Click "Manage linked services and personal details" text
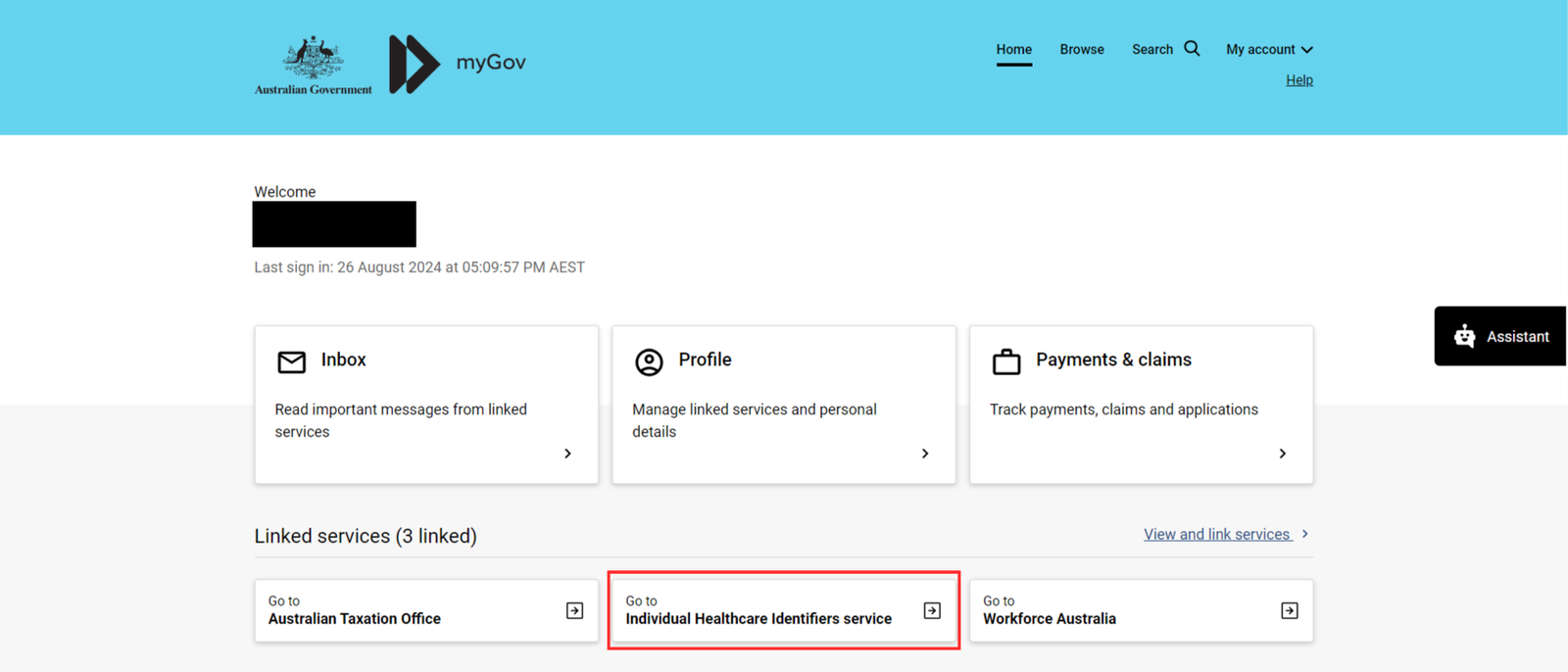Viewport: 1568px width, 672px height. point(755,420)
